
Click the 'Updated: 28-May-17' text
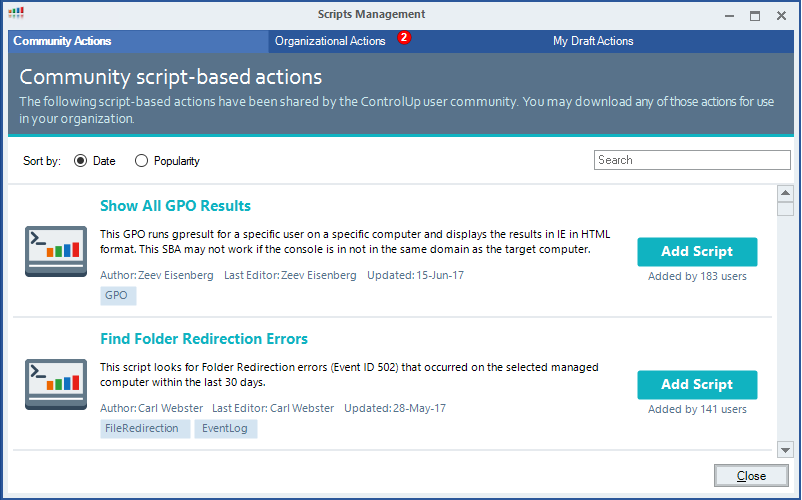click(395, 408)
